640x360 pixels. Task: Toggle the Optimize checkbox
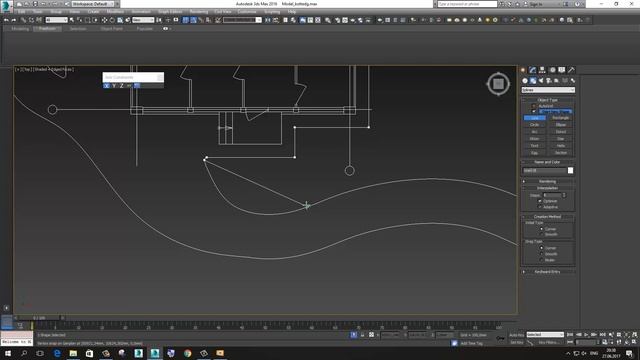coord(540,201)
